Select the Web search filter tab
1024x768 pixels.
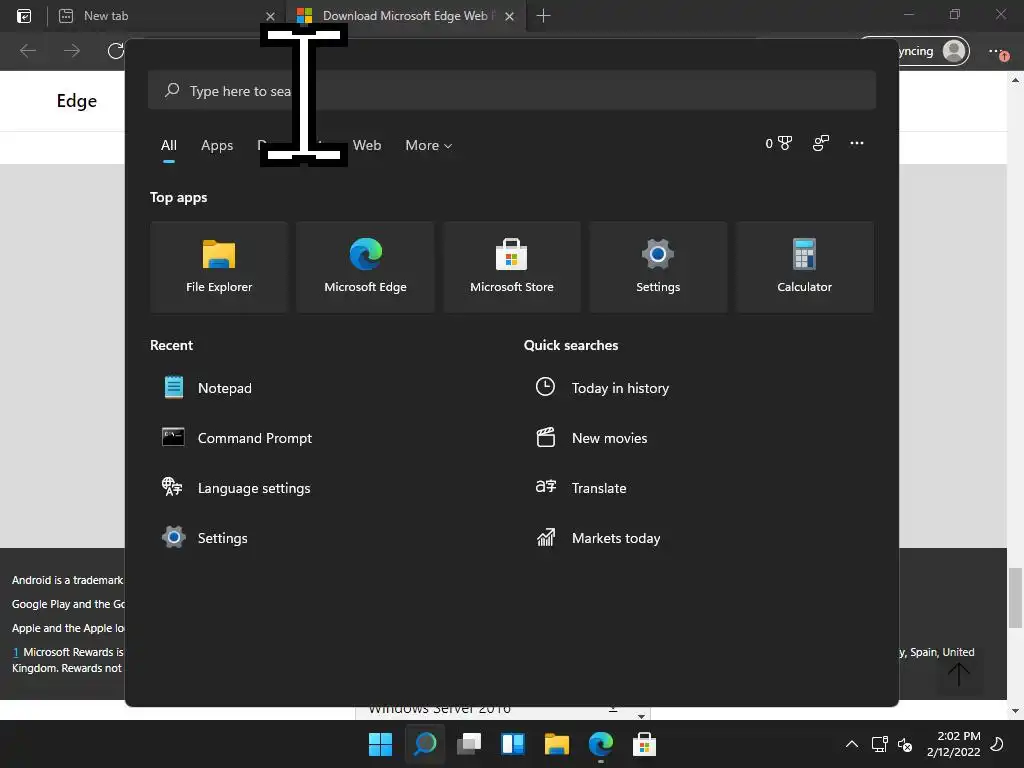point(367,146)
